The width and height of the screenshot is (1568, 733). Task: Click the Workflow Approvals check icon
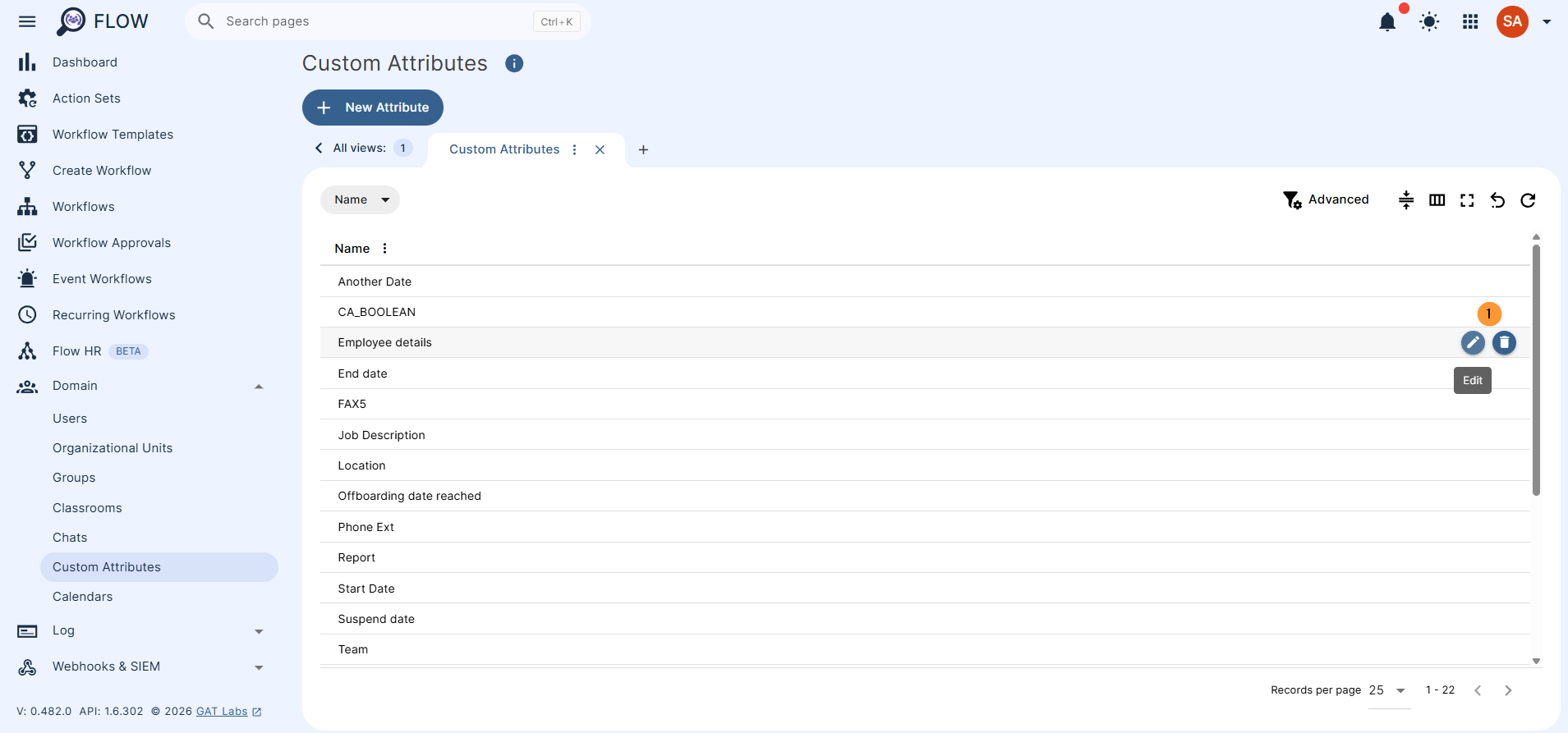pyautogui.click(x=27, y=243)
